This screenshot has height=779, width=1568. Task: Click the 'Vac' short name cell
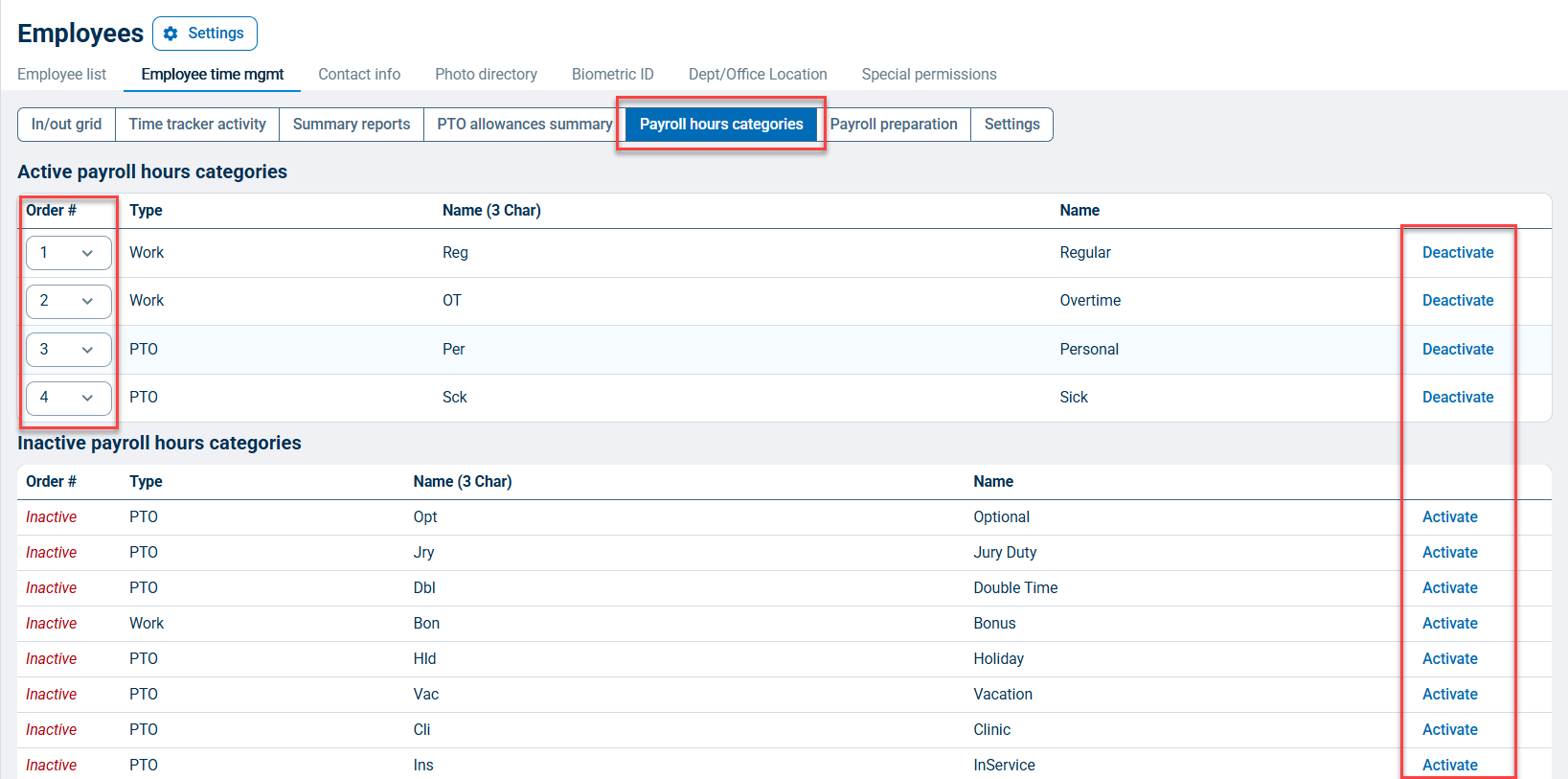click(x=426, y=695)
